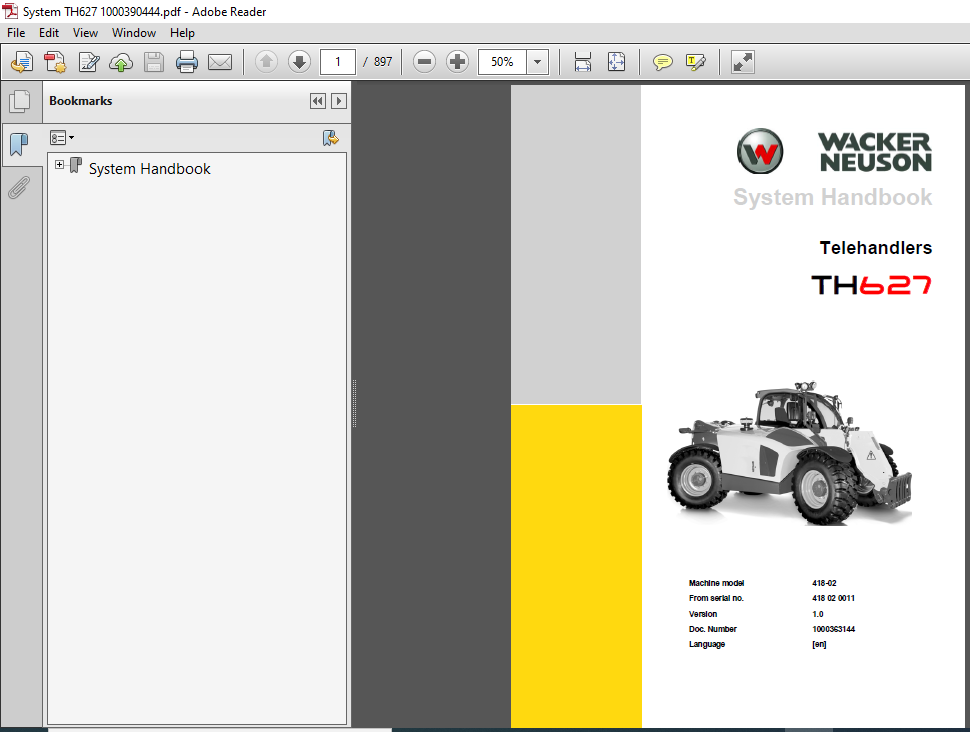Zoom out with minus button

pos(424,62)
